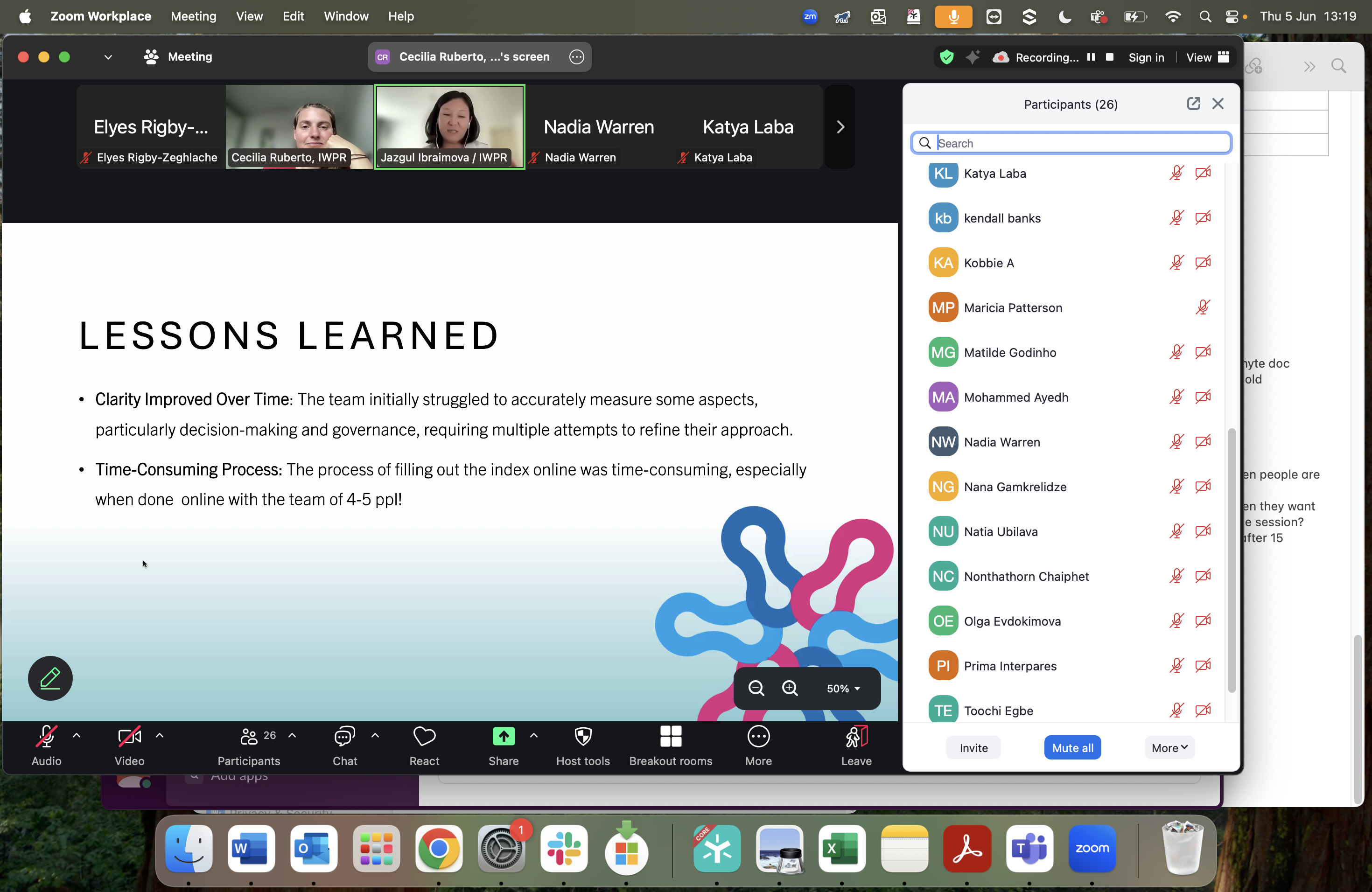Stop the recording
Viewport: 1372px width, 892px height.
pos(1109,57)
